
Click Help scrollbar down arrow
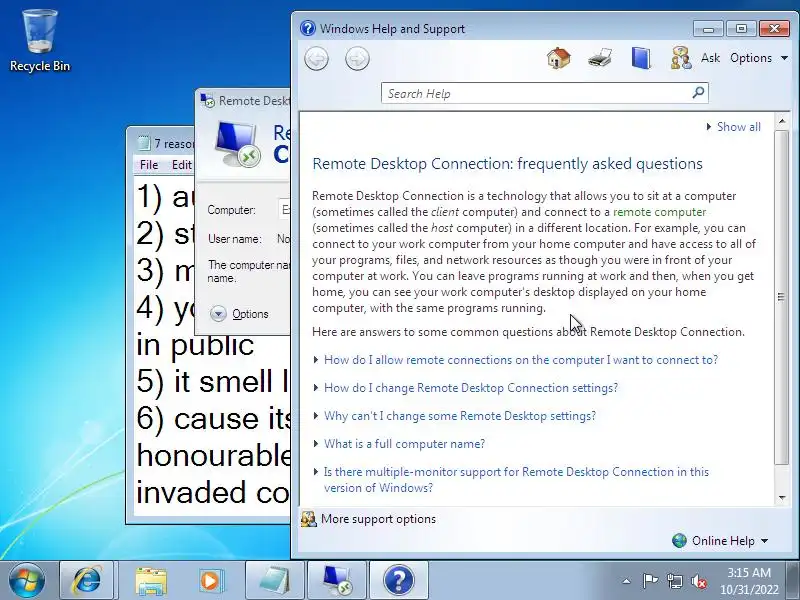(782, 497)
